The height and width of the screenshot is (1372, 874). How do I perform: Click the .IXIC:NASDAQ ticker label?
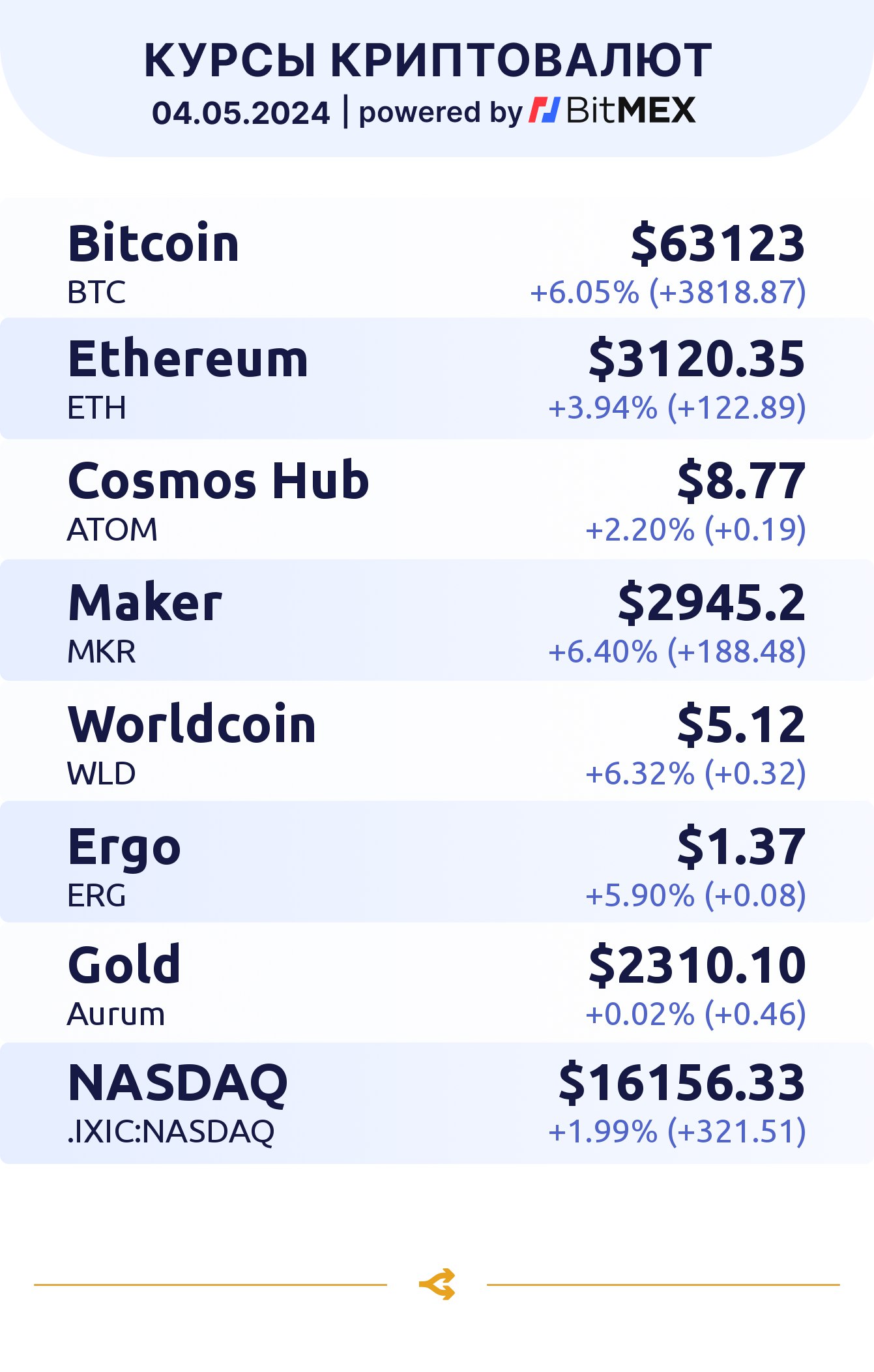click(171, 1131)
